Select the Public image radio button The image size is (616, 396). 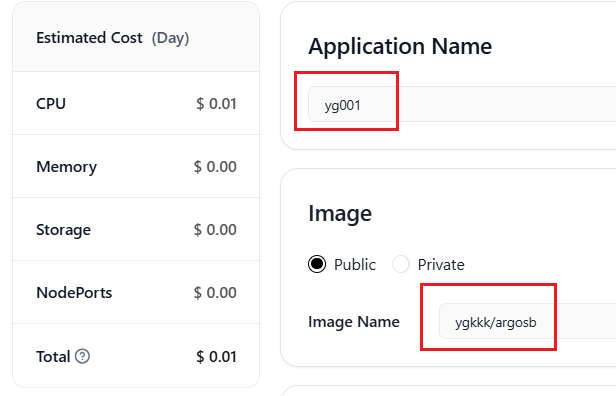pyautogui.click(x=317, y=264)
